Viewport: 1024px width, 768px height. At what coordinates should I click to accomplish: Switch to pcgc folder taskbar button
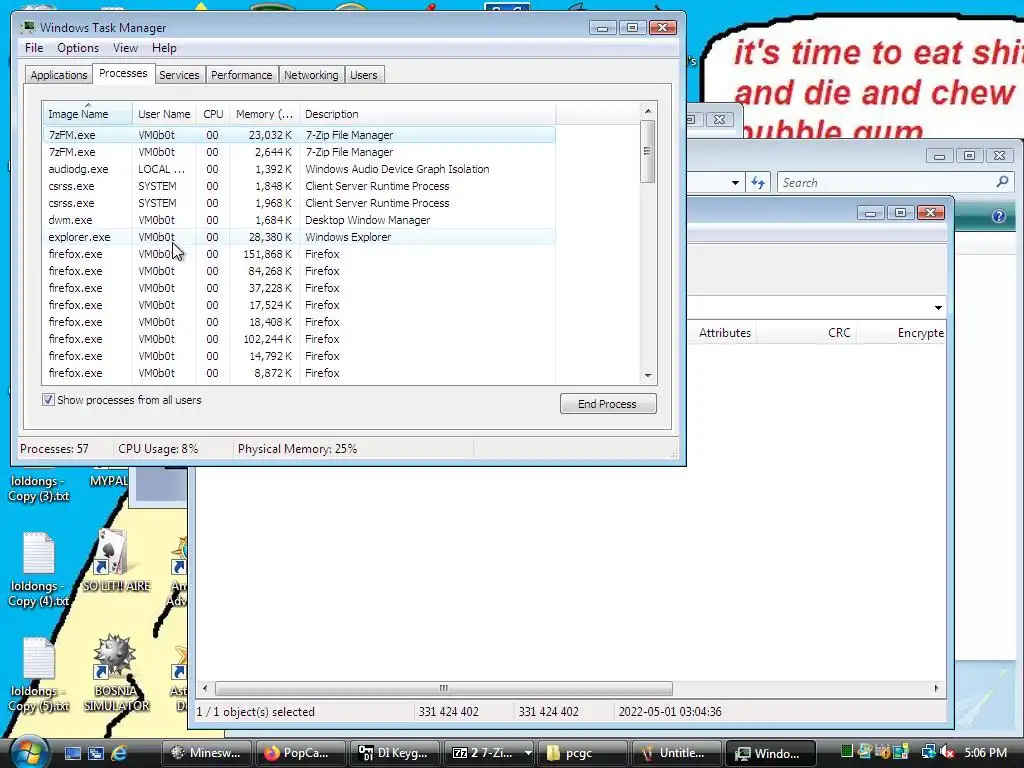[582, 753]
